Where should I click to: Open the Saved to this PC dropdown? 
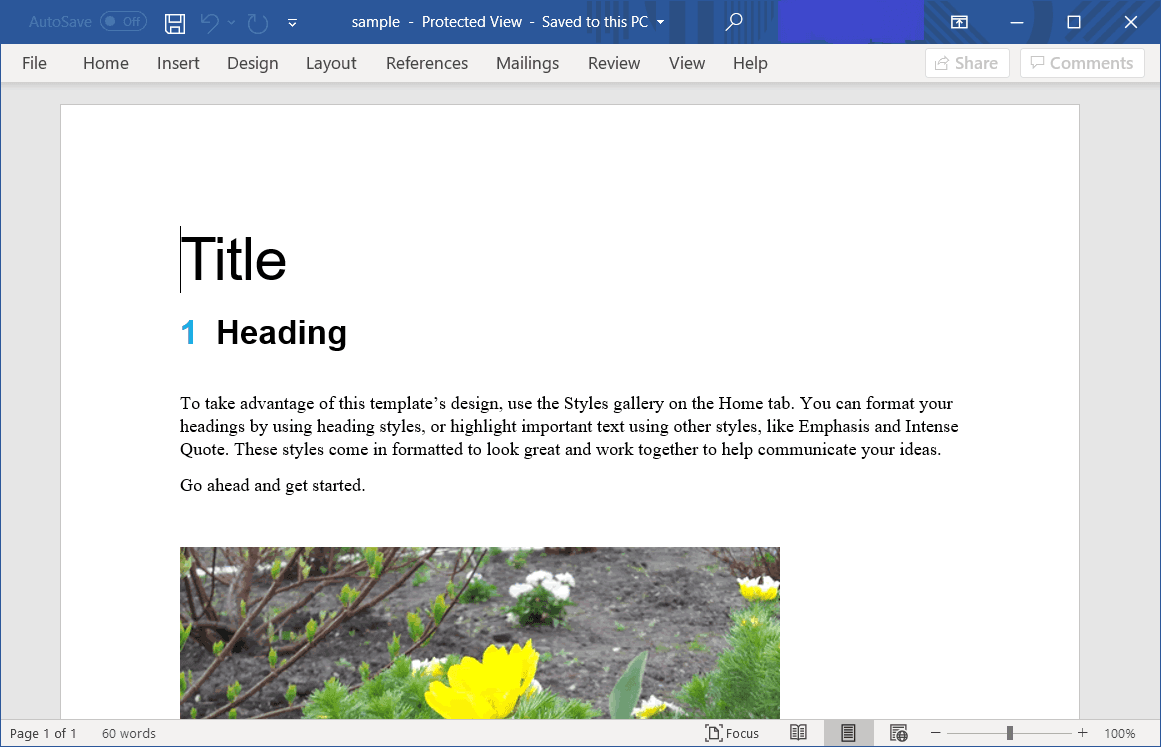(x=659, y=21)
